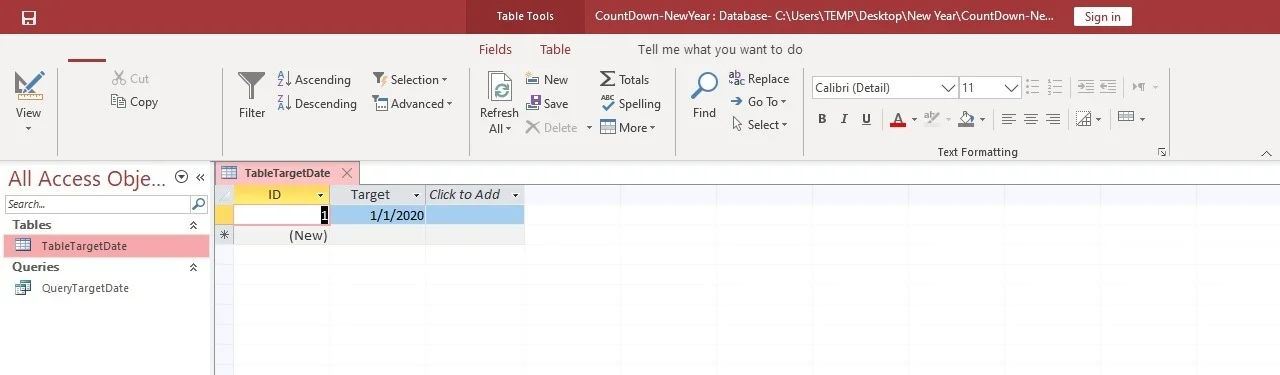
Task: Sort the column Descending
Action: pos(316,103)
